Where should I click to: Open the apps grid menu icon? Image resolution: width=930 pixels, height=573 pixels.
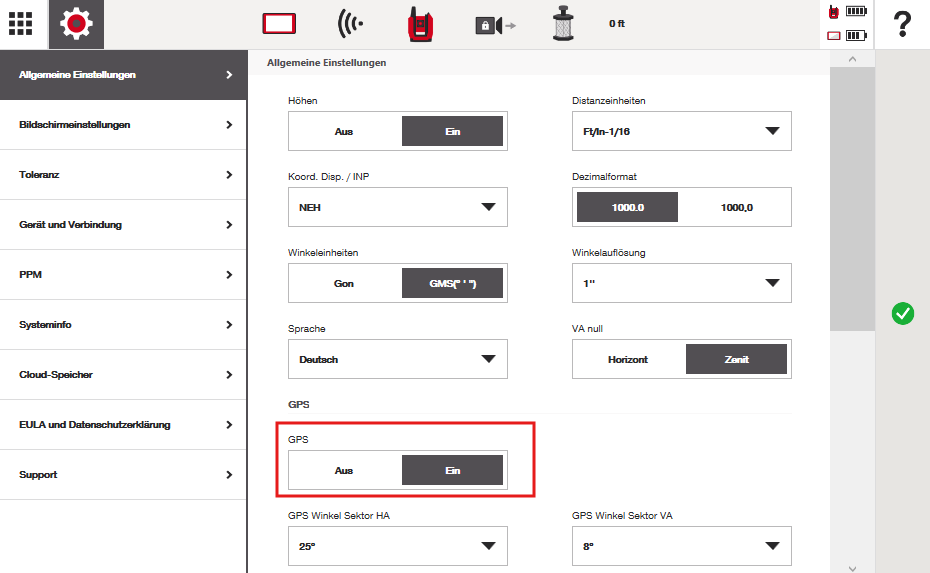pyautogui.click(x=20, y=24)
